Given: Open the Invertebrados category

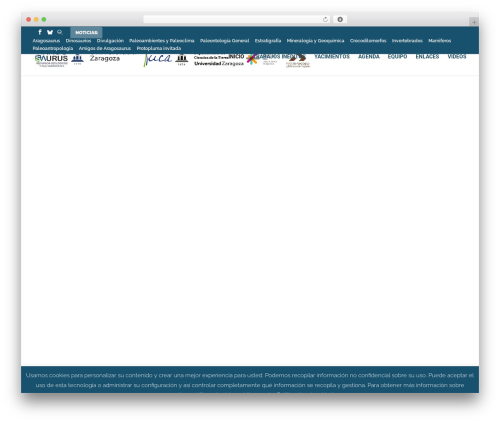Looking at the screenshot, I should [407, 41].
